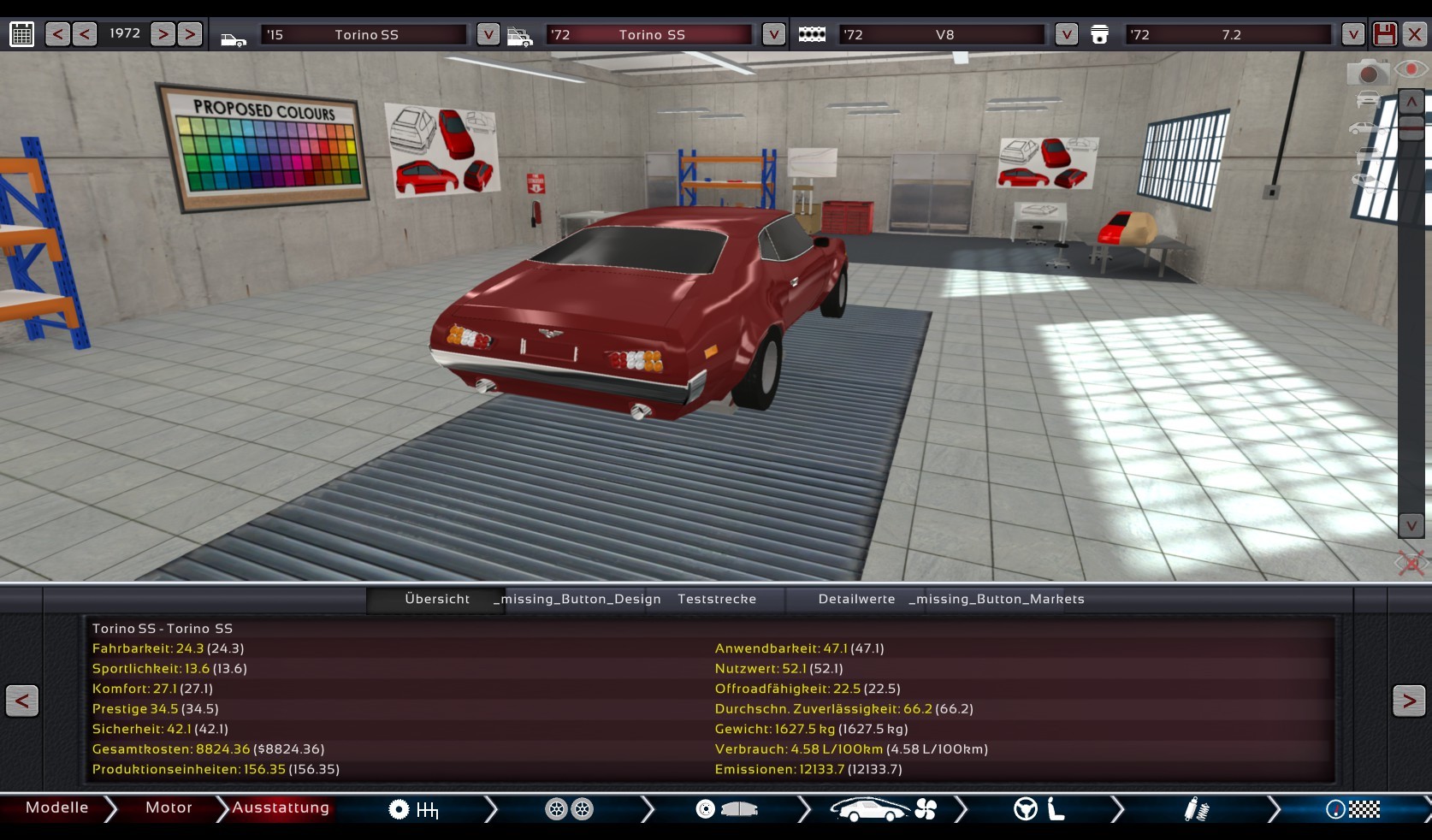Switch to the Teststrecke tab
The width and height of the screenshot is (1432, 840).
pyautogui.click(x=717, y=599)
